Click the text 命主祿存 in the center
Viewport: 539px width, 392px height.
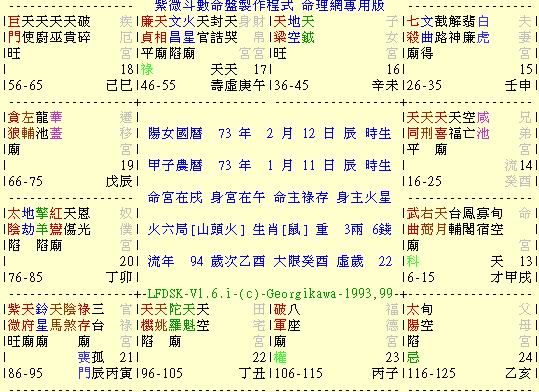(x=301, y=197)
